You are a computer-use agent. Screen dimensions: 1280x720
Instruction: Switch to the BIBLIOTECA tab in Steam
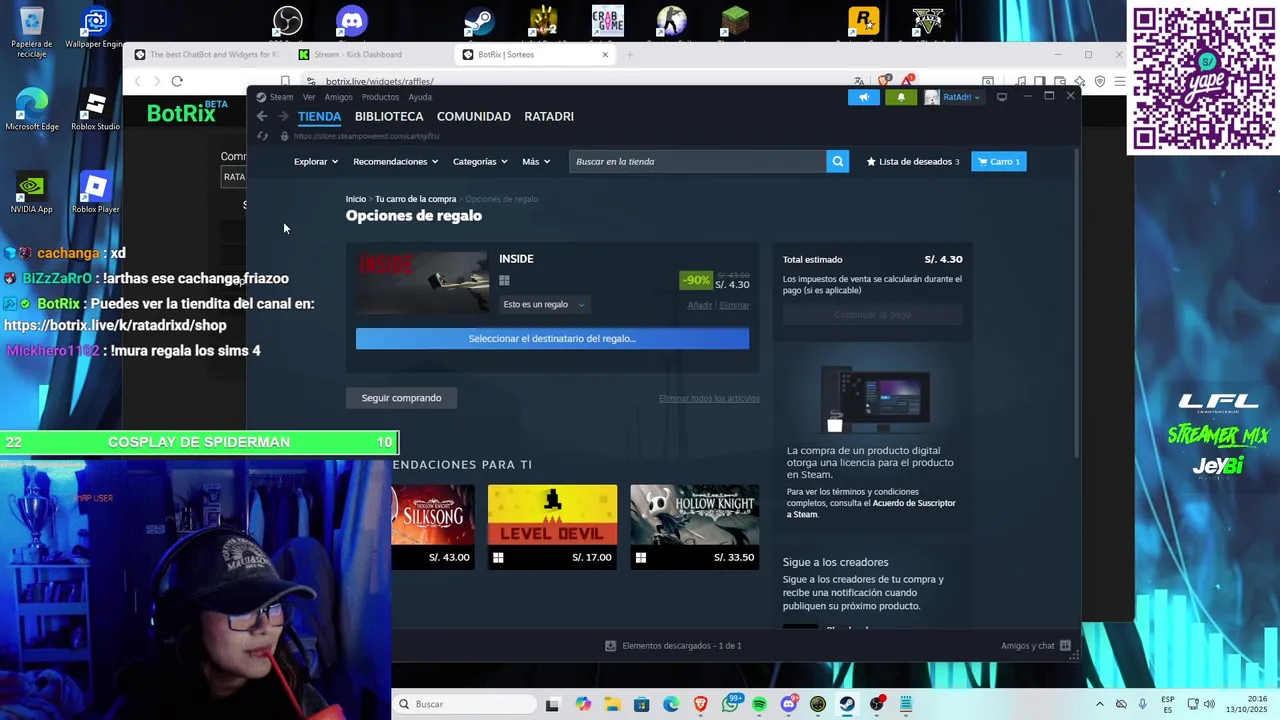point(389,116)
